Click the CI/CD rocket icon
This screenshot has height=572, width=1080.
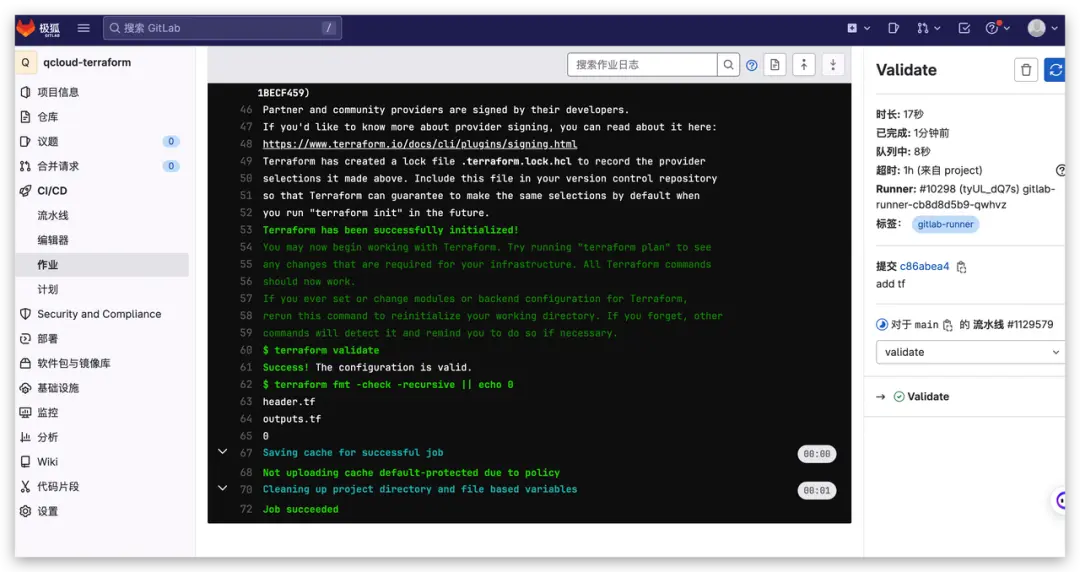pos(25,191)
